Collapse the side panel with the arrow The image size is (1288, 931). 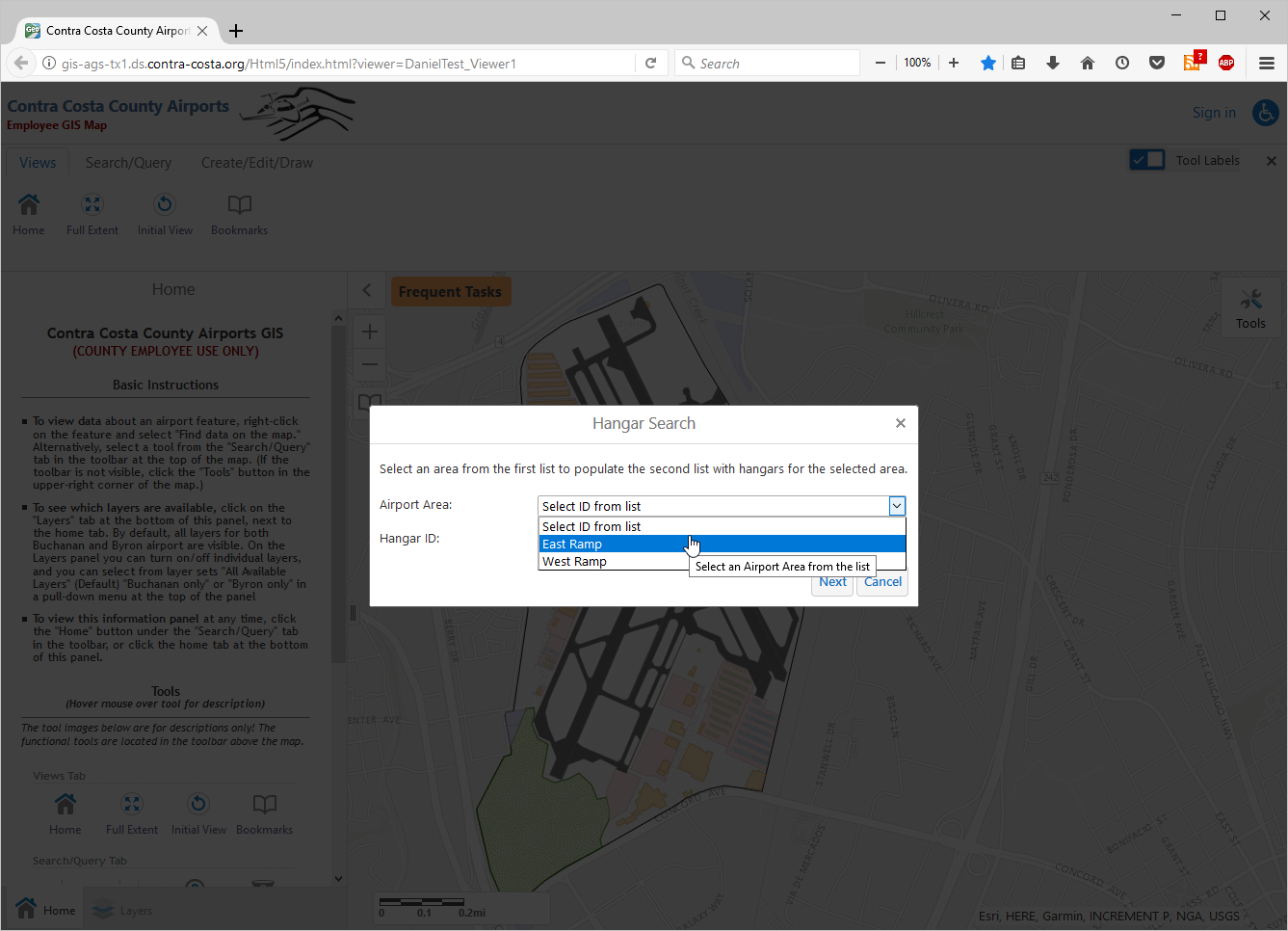point(366,290)
